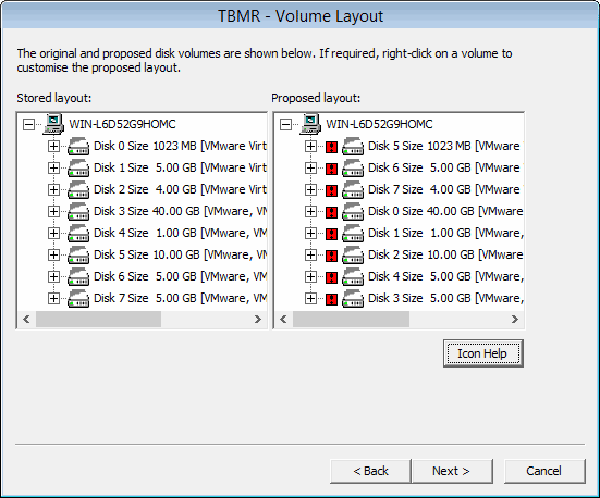Select proposed row 'Disk 2 Size 10.00 GB'
Viewport: 600px width, 498px height.
click(445, 255)
